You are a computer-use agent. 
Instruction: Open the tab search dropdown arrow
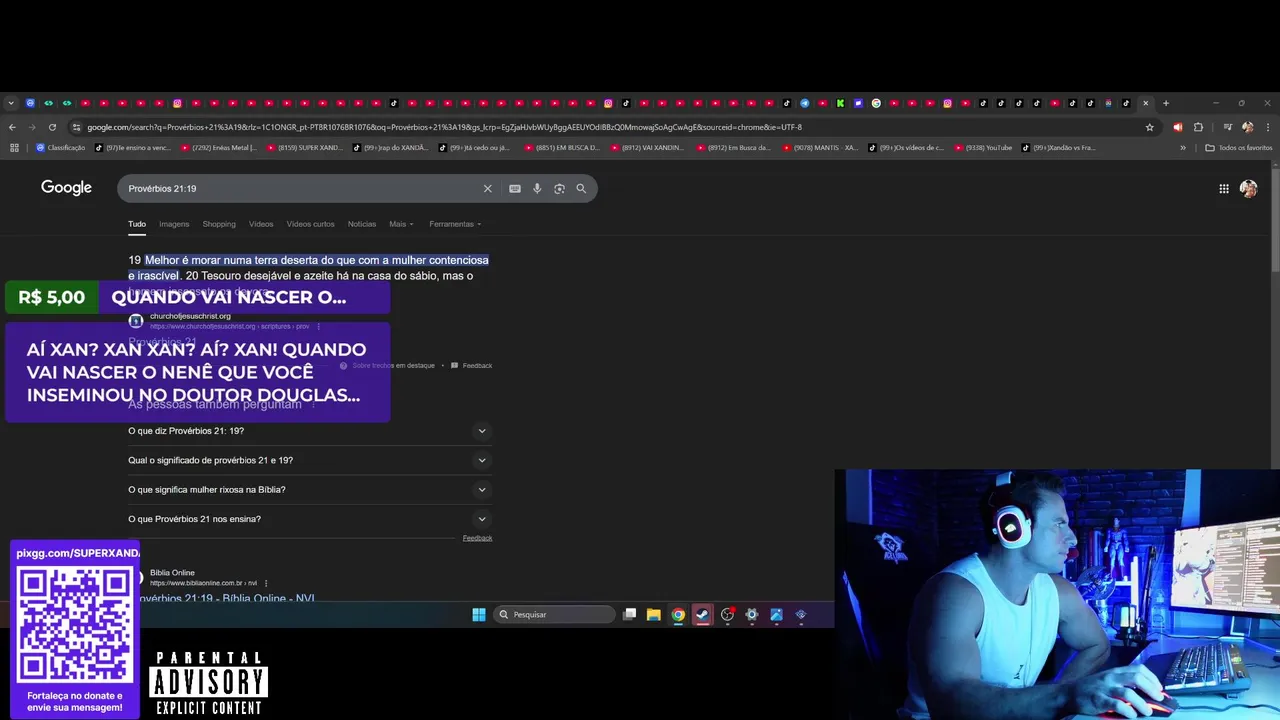tap(11, 103)
